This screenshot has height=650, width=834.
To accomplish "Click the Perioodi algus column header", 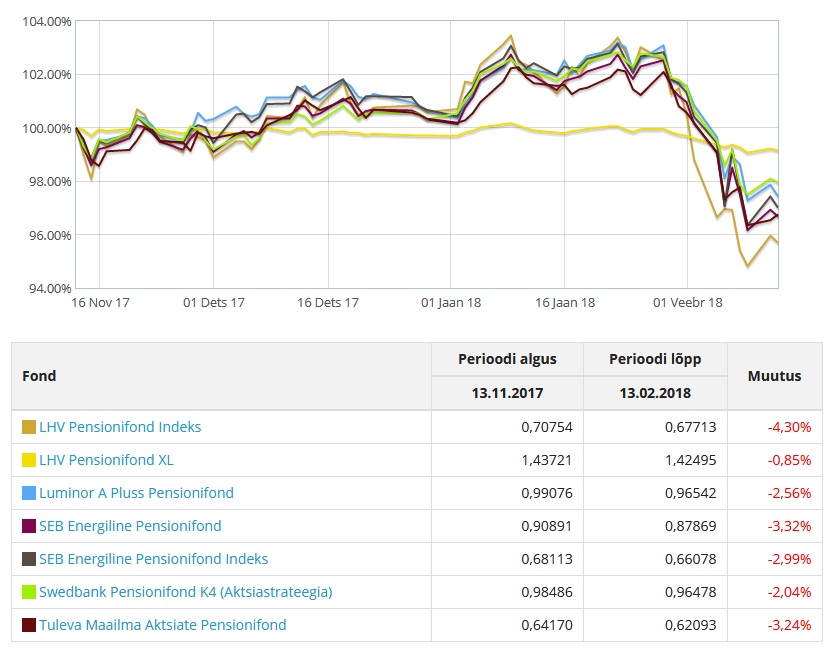I will click(x=507, y=359).
